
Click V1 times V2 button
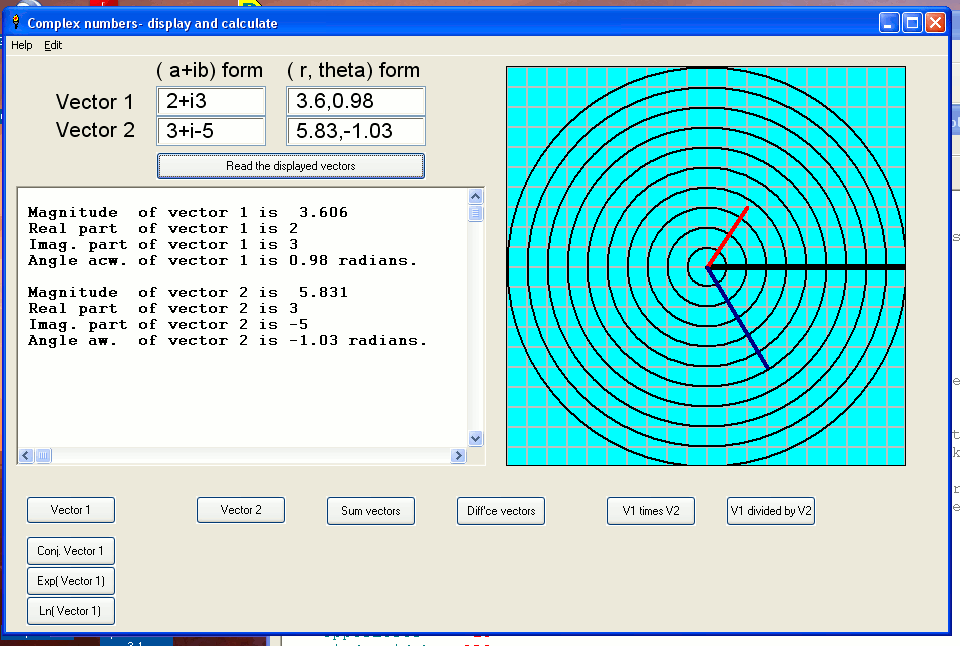point(651,510)
